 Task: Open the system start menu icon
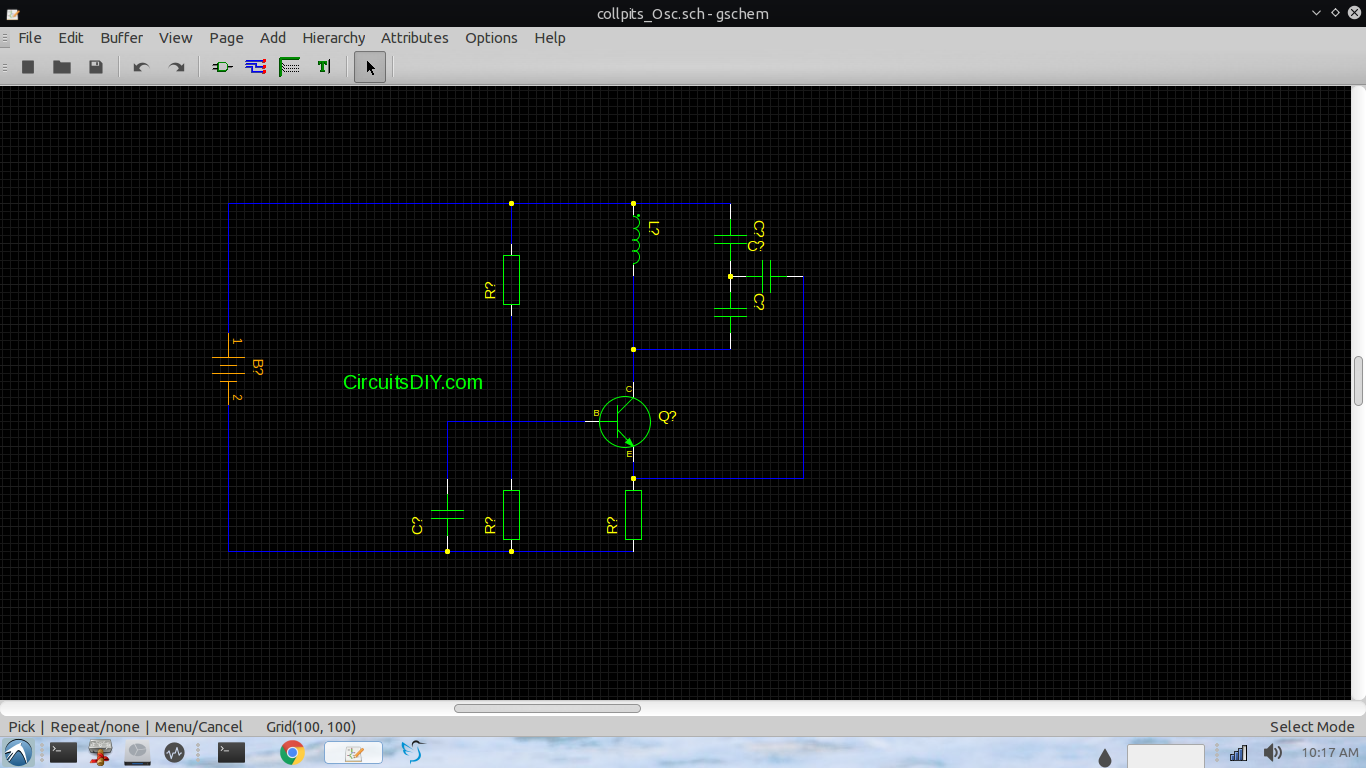click(17, 753)
